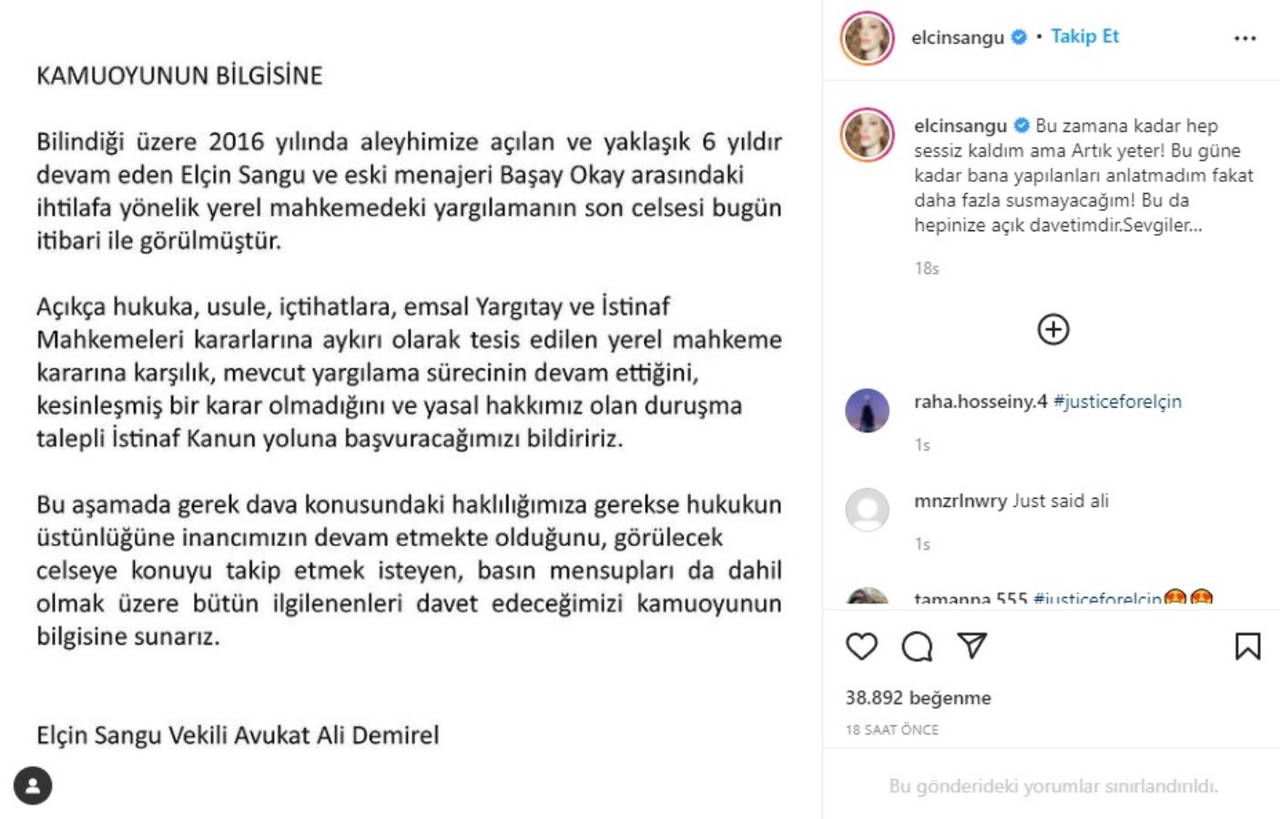The width and height of the screenshot is (1280, 819).
Task: Click tagged people icon on image
Action: (32, 787)
